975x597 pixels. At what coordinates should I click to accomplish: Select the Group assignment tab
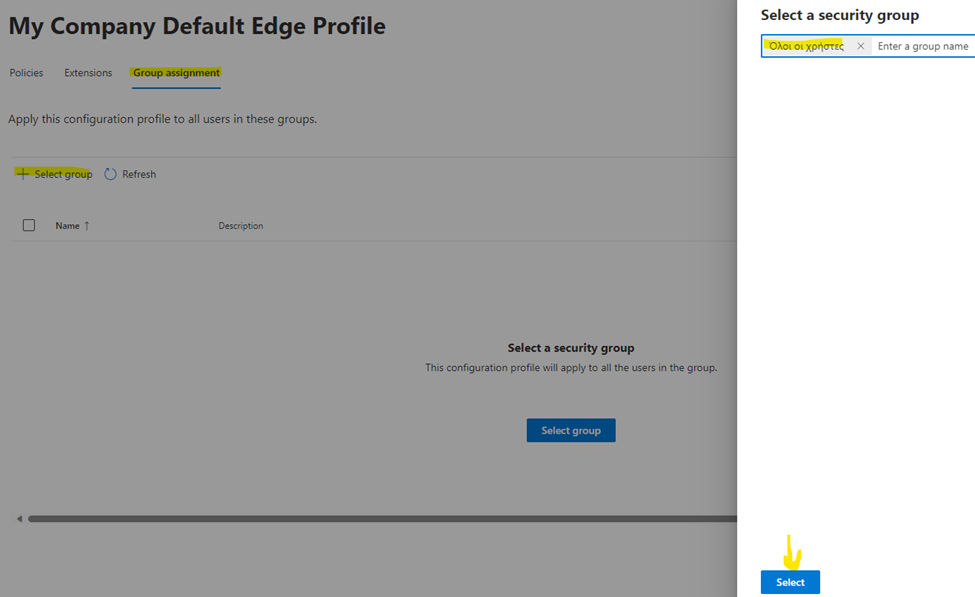tap(176, 73)
